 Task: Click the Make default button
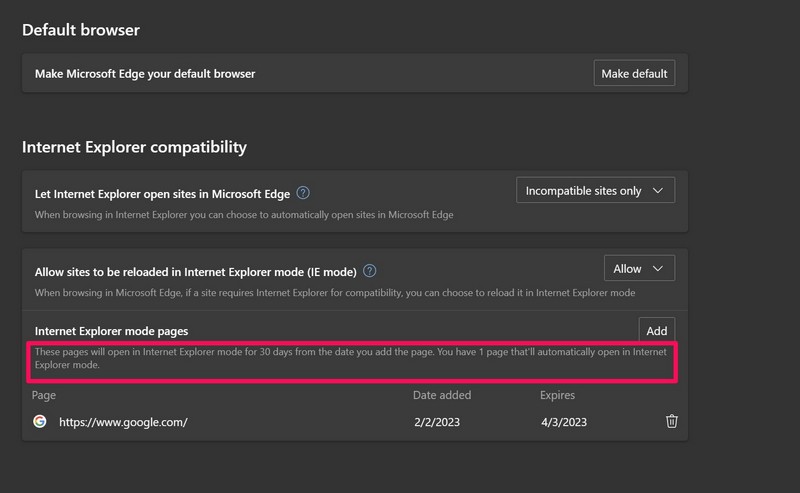(634, 74)
